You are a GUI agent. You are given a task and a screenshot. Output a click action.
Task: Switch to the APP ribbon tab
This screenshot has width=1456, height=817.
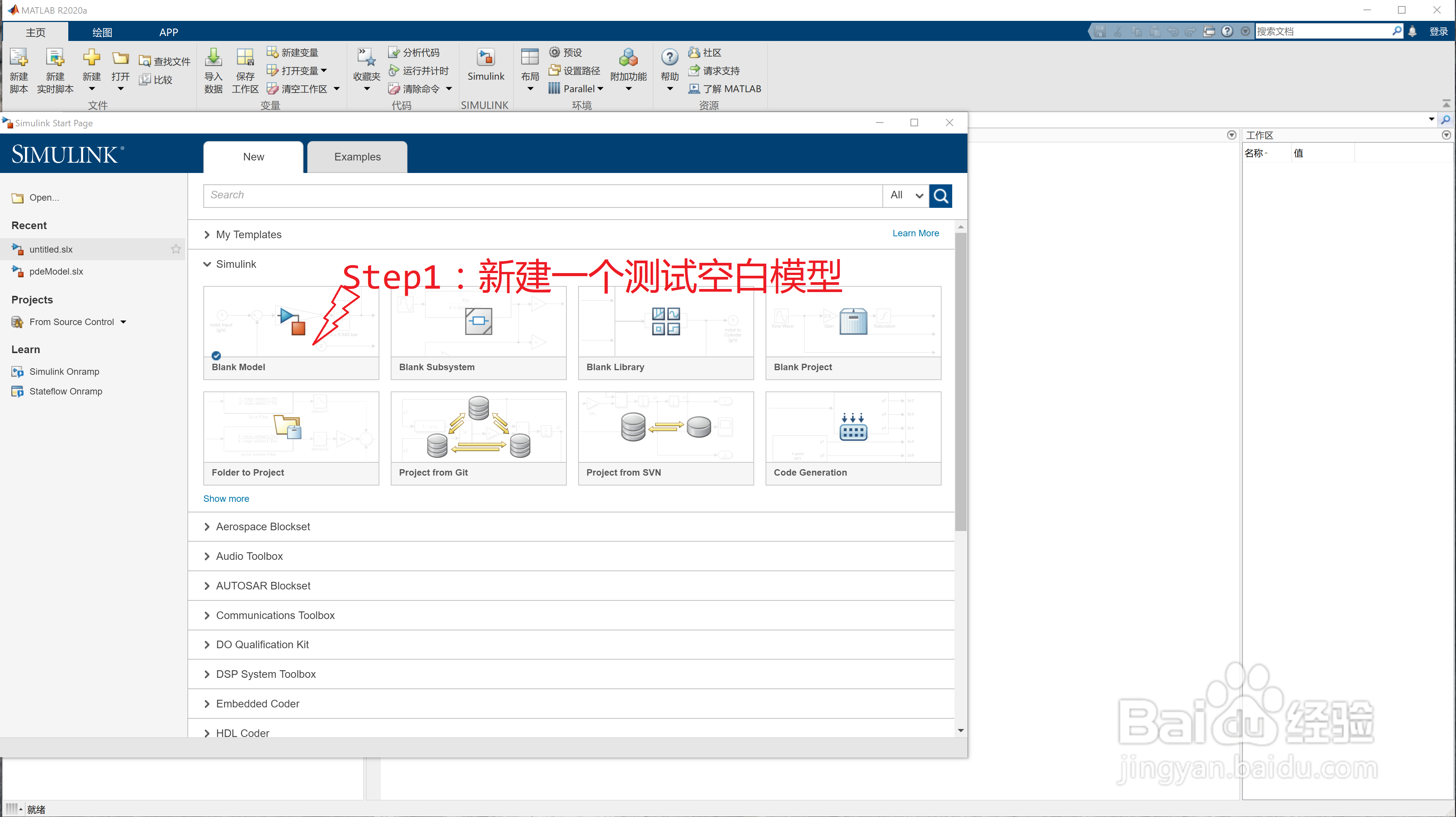click(x=168, y=32)
